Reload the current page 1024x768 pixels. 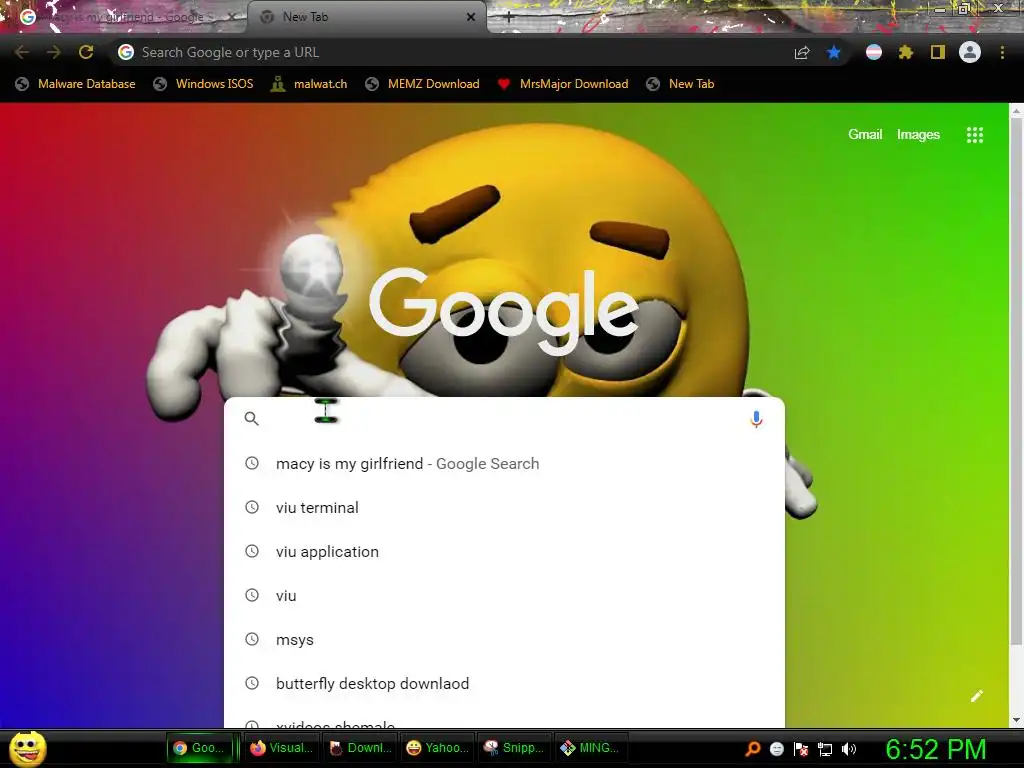[x=86, y=52]
